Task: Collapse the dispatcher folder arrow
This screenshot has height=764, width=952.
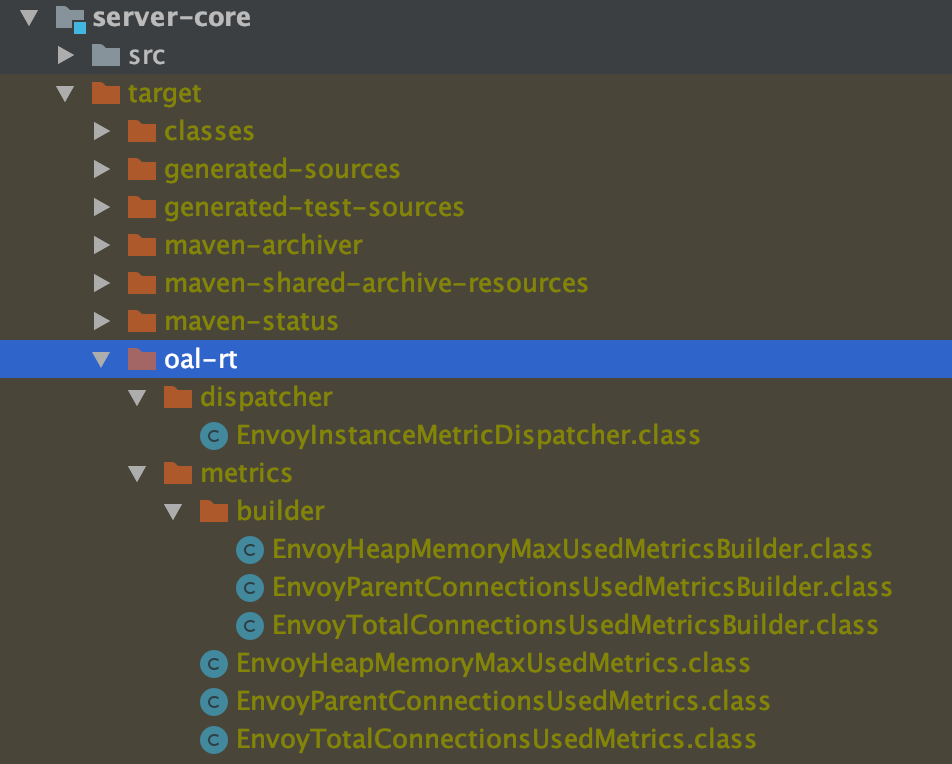Action: [137, 398]
